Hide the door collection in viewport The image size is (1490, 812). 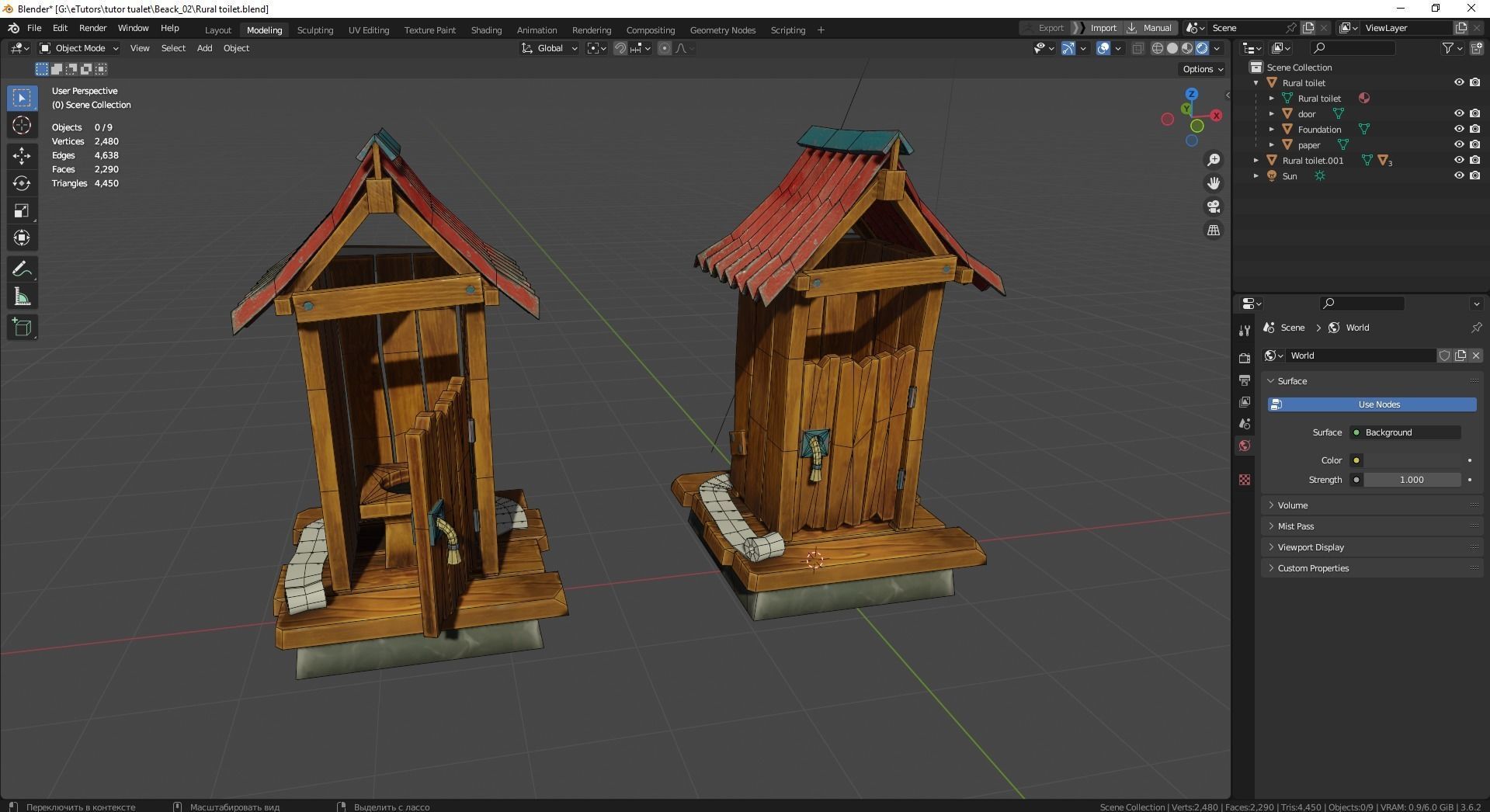[x=1459, y=113]
